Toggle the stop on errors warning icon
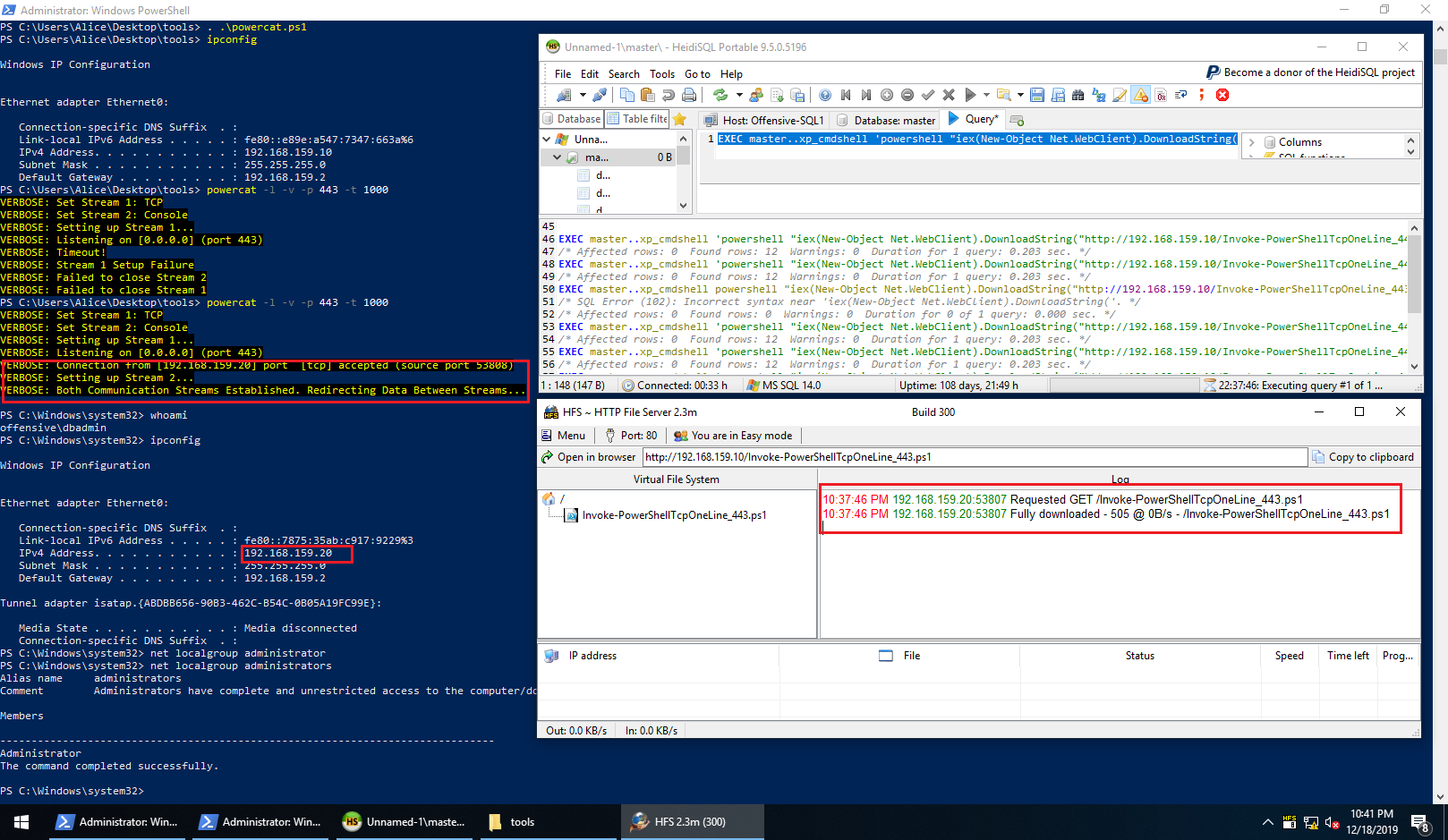Viewport: 1448px width, 840px height. [1141, 95]
